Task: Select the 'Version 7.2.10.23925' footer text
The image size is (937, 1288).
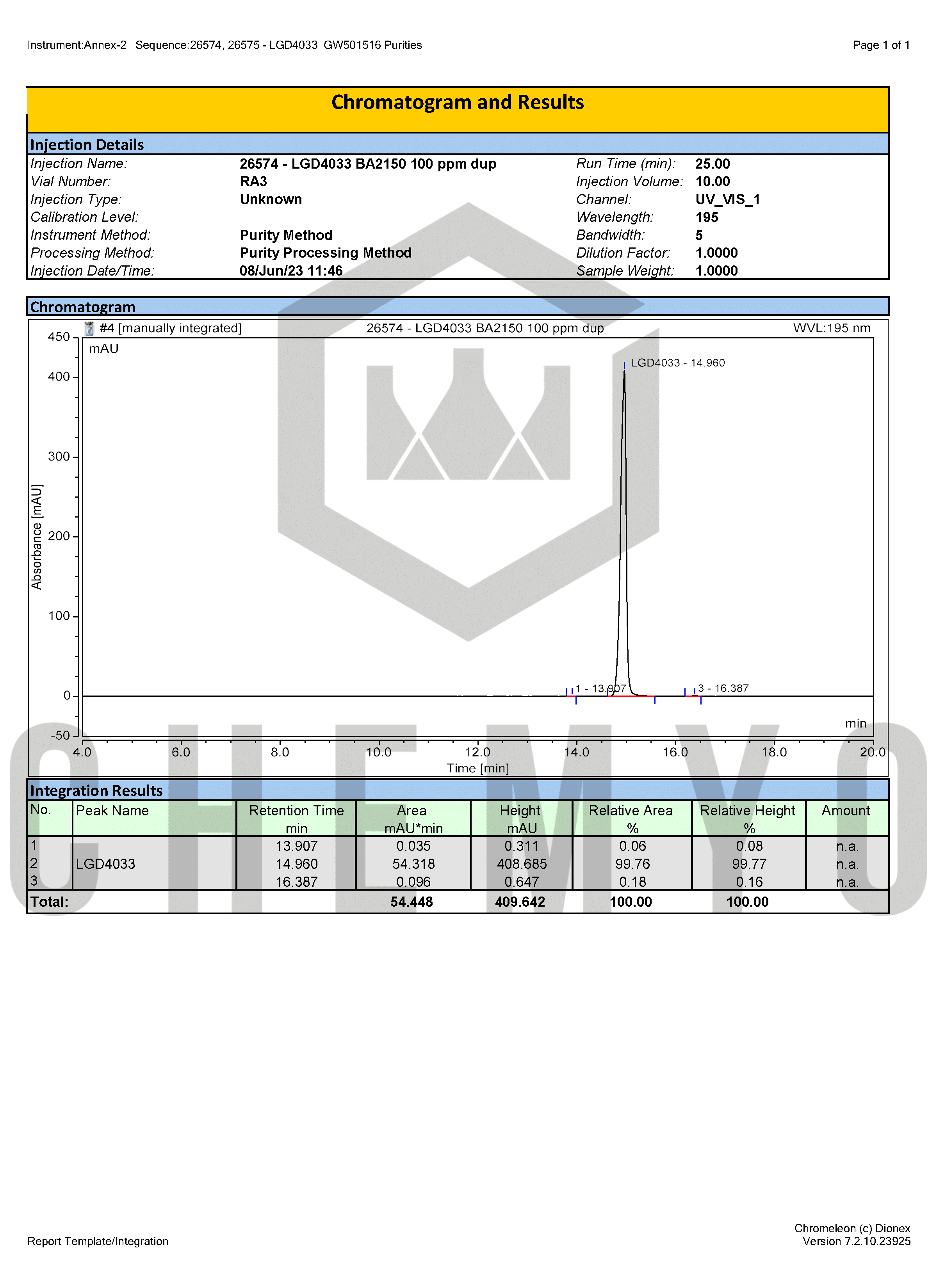Action: [x=856, y=1242]
